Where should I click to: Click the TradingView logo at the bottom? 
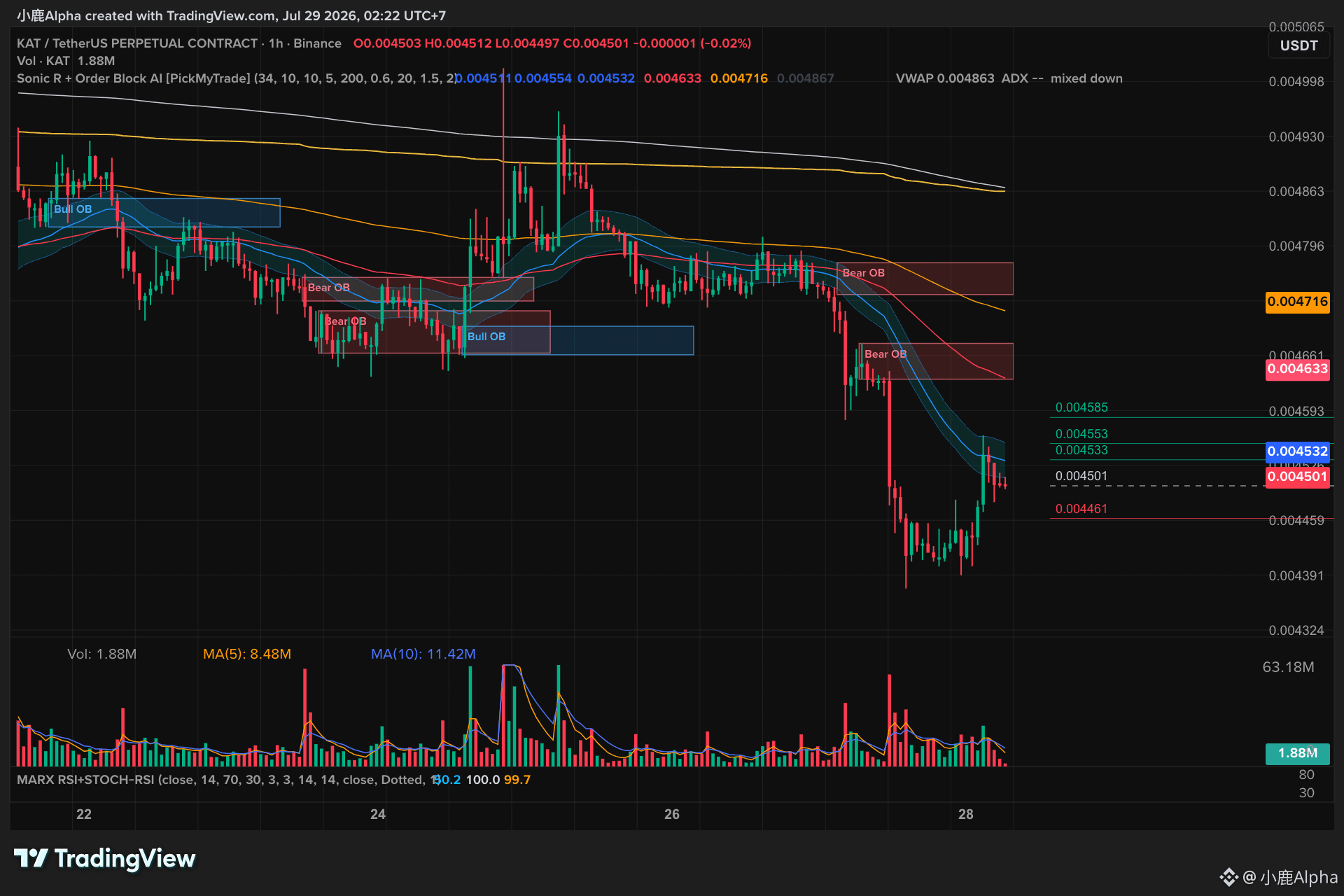[x=105, y=858]
